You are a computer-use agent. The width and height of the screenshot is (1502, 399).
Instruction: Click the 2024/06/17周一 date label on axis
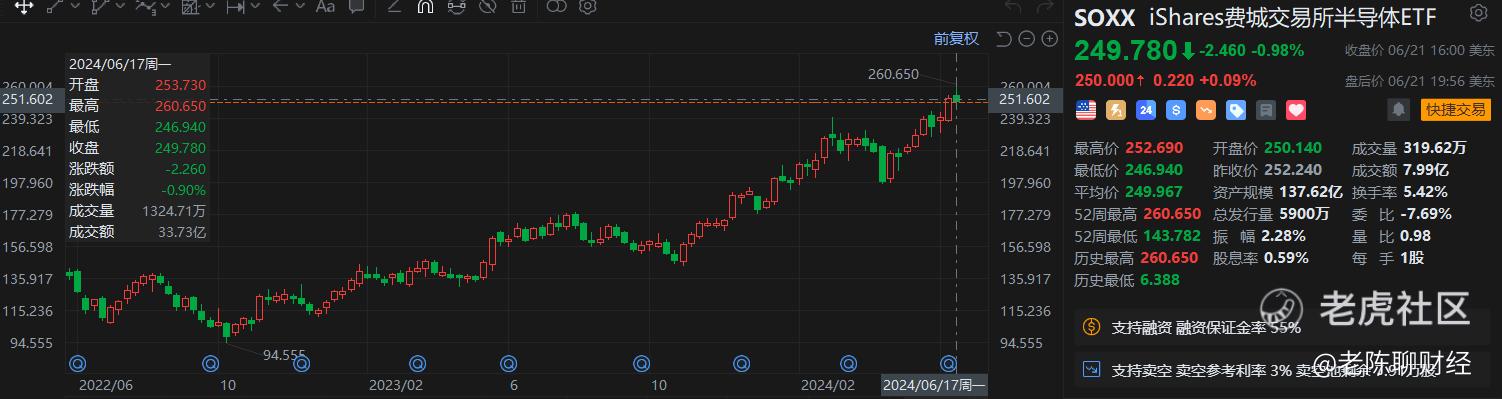(x=933, y=384)
